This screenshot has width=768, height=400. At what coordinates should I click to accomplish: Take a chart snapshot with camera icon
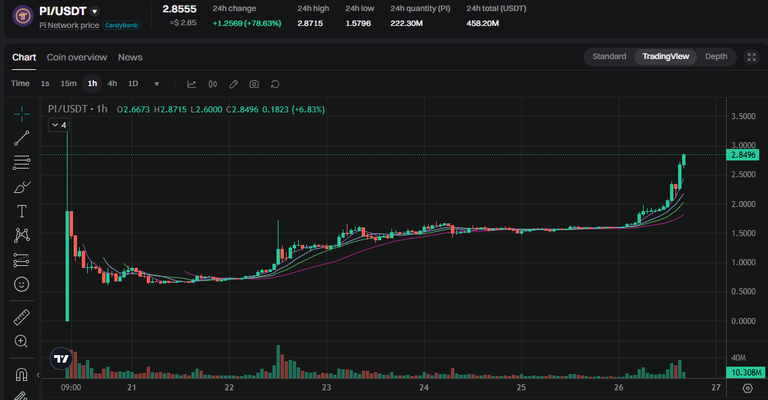[254, 84]
